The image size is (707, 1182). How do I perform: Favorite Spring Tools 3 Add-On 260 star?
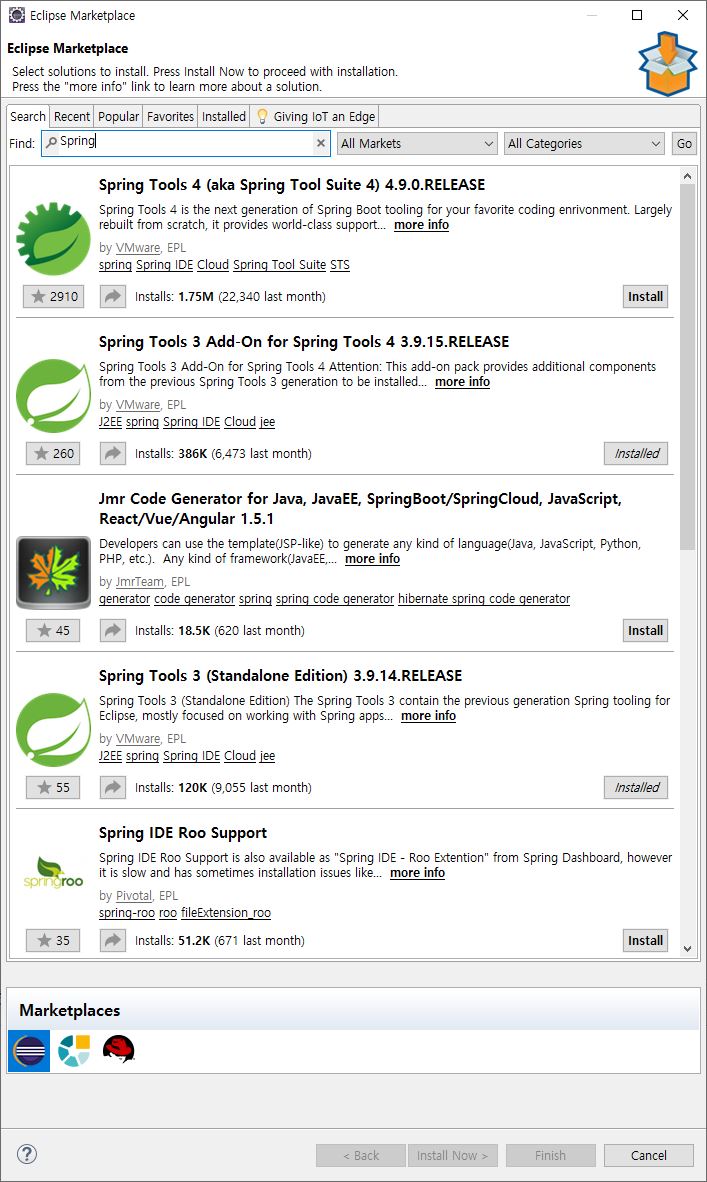[x=53, y=453]
